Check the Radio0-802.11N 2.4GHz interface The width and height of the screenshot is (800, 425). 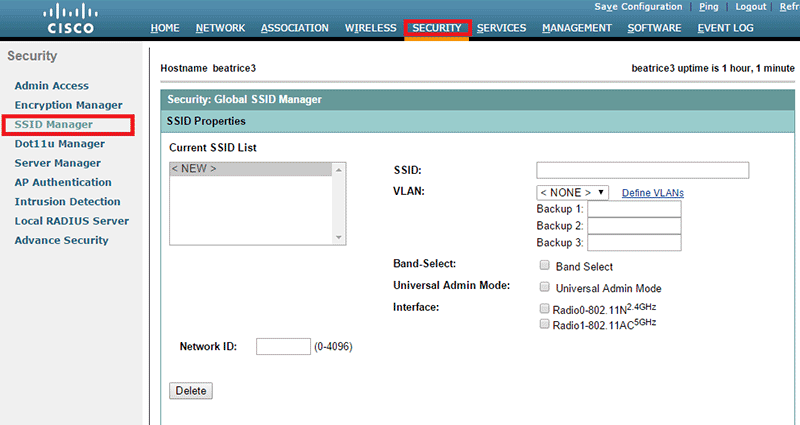[x=544, y=309]
